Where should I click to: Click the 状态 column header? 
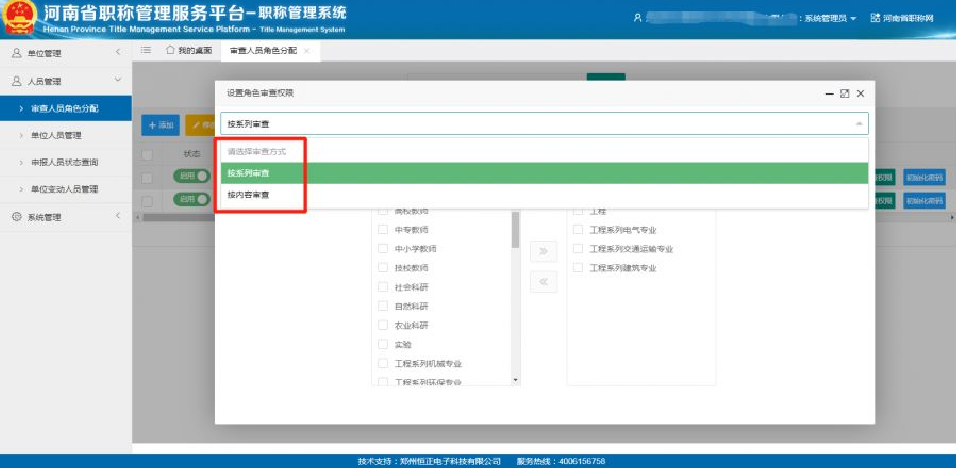pyautogui.click(x=191, y=154)
